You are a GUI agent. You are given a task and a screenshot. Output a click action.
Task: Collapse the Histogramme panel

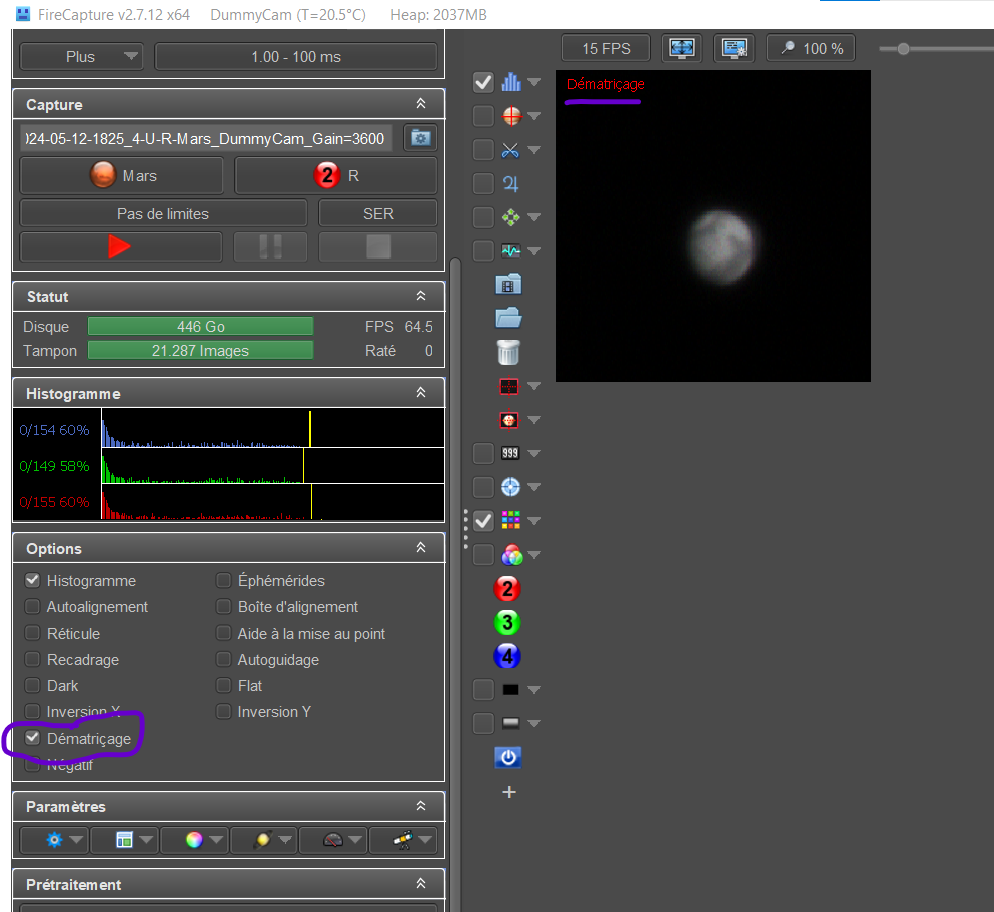(421, 393)
